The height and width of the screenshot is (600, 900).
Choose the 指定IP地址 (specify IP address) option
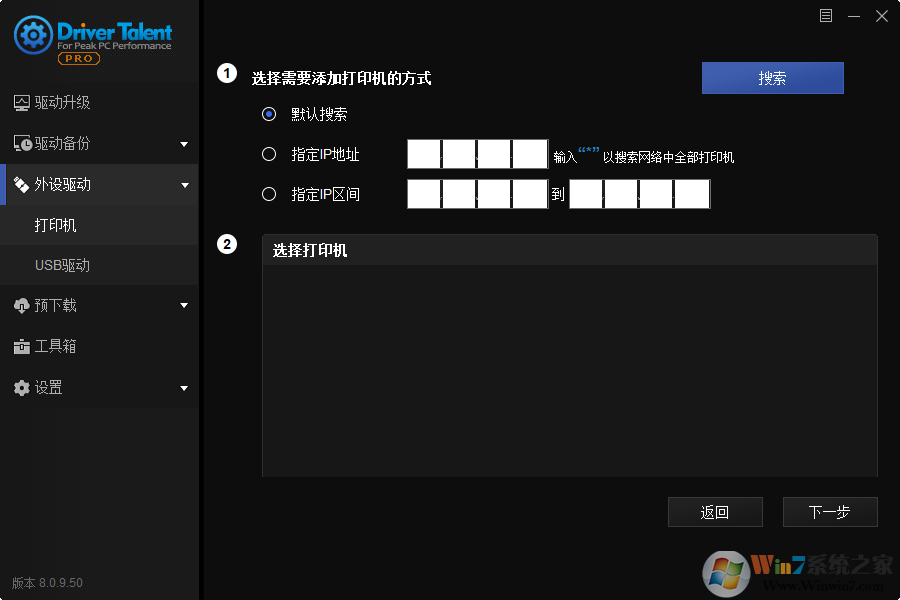(268, 154)
